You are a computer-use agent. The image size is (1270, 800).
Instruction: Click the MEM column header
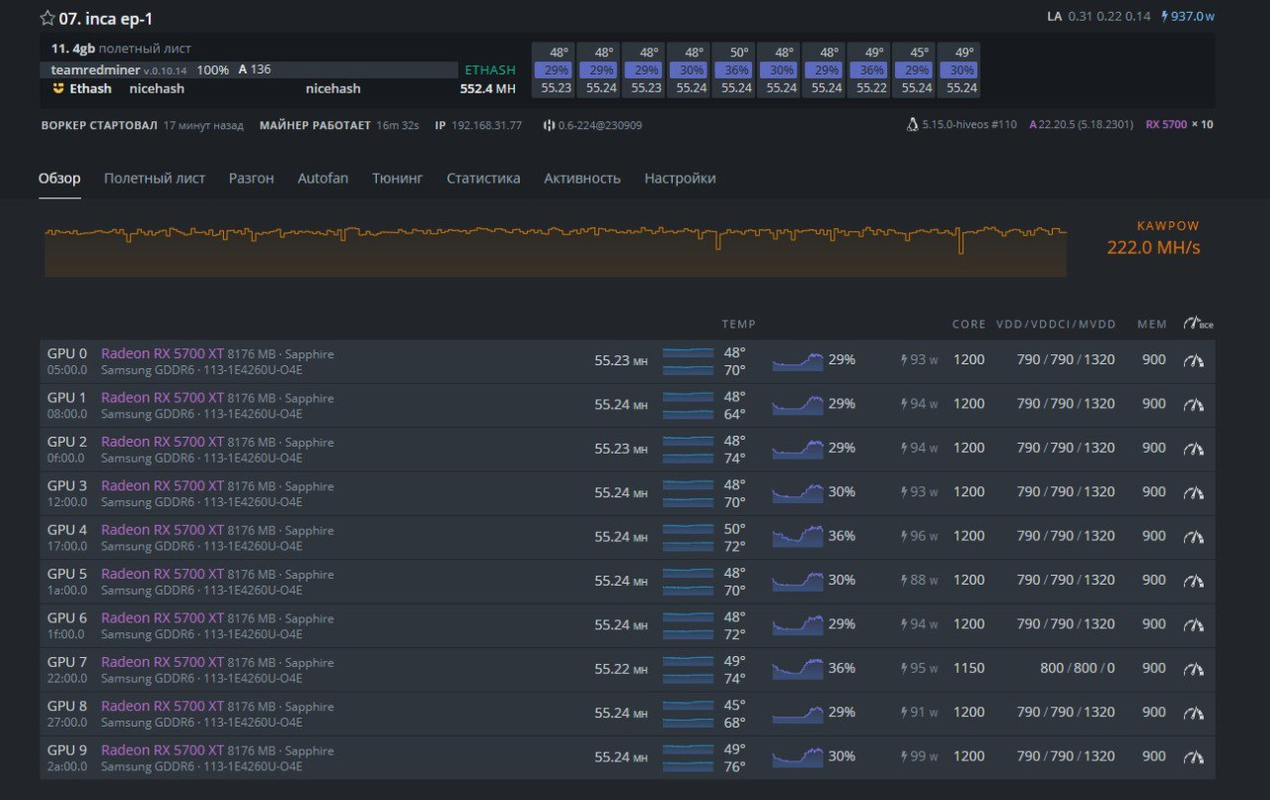pyautogui.click(x=1152, y=325)
